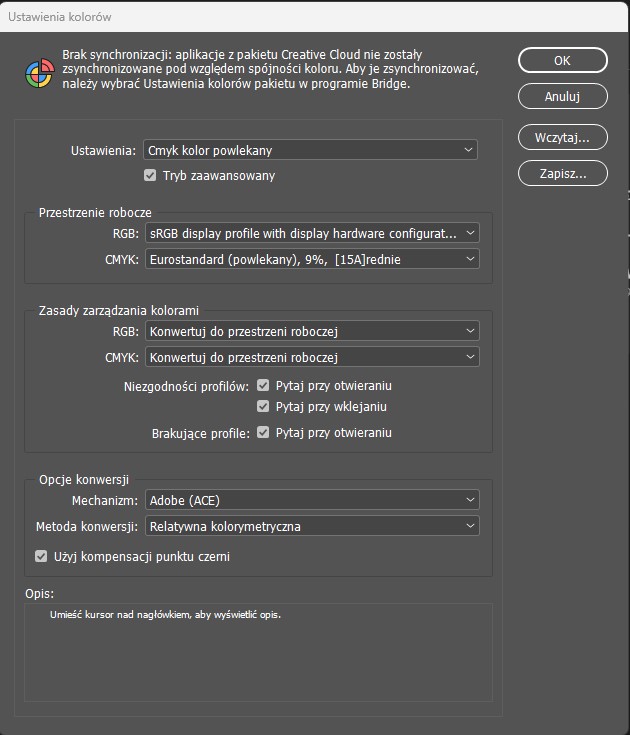Click the Opis label
This screenshot has width=630, height=735.
point(39,593)
